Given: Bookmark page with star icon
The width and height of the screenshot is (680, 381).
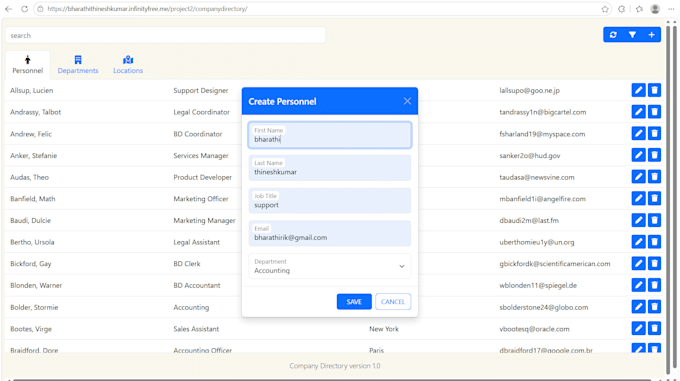Looking at the screenshot, I should point(605,9).
